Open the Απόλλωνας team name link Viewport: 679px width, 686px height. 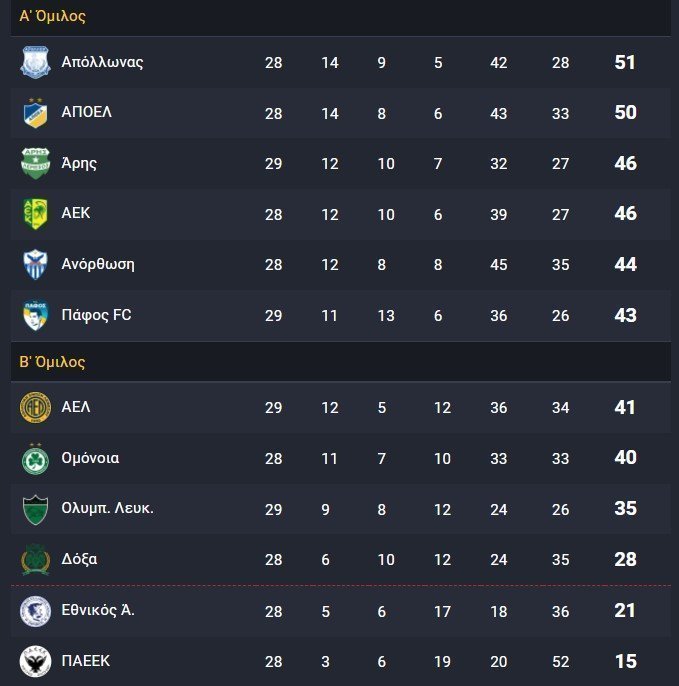(102, 62)
